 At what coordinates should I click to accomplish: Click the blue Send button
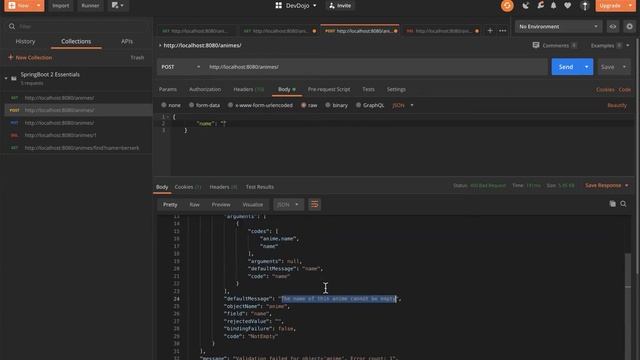coord(566,67)
